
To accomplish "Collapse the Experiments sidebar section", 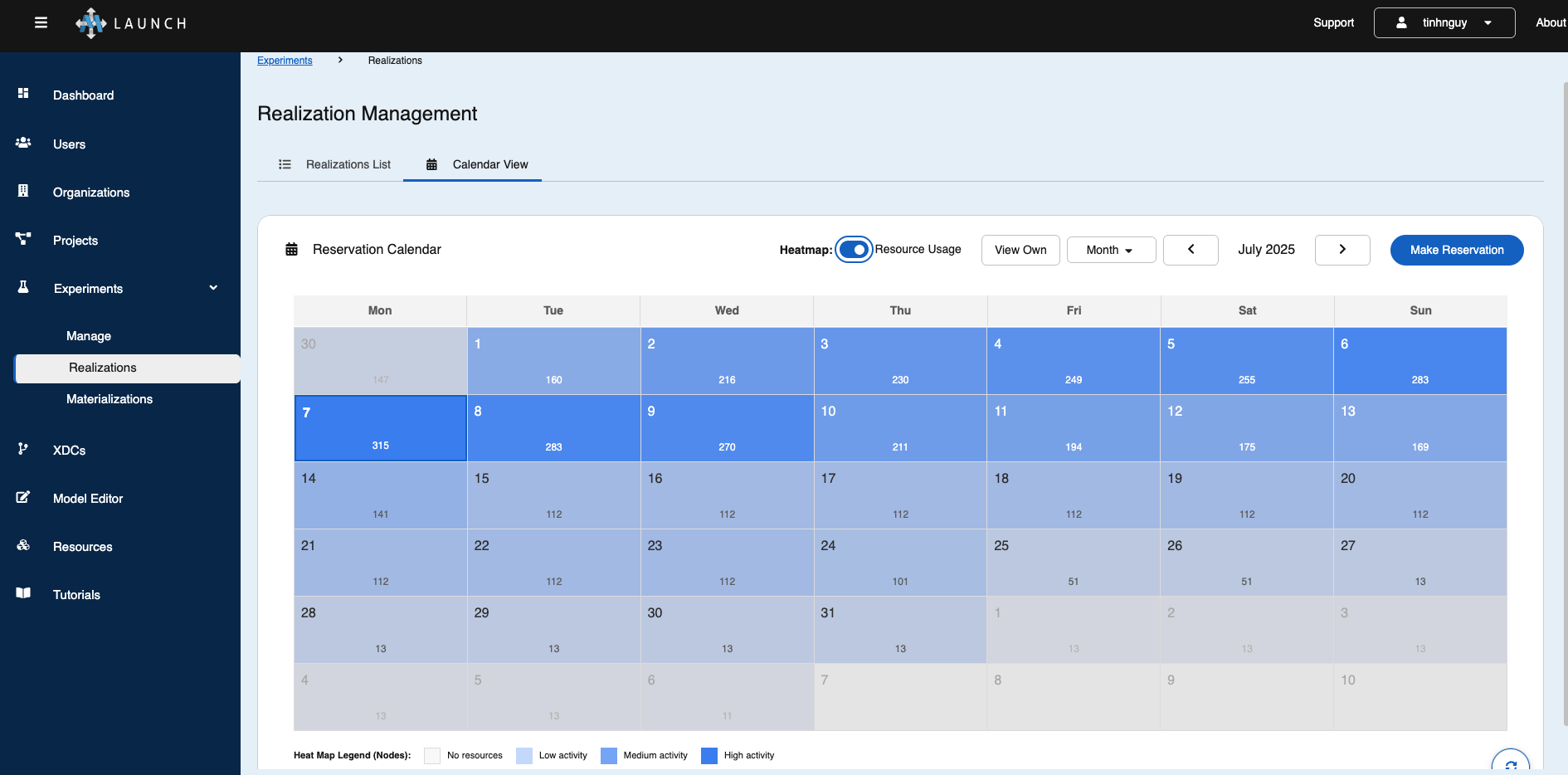I will [x=213, y=288].
